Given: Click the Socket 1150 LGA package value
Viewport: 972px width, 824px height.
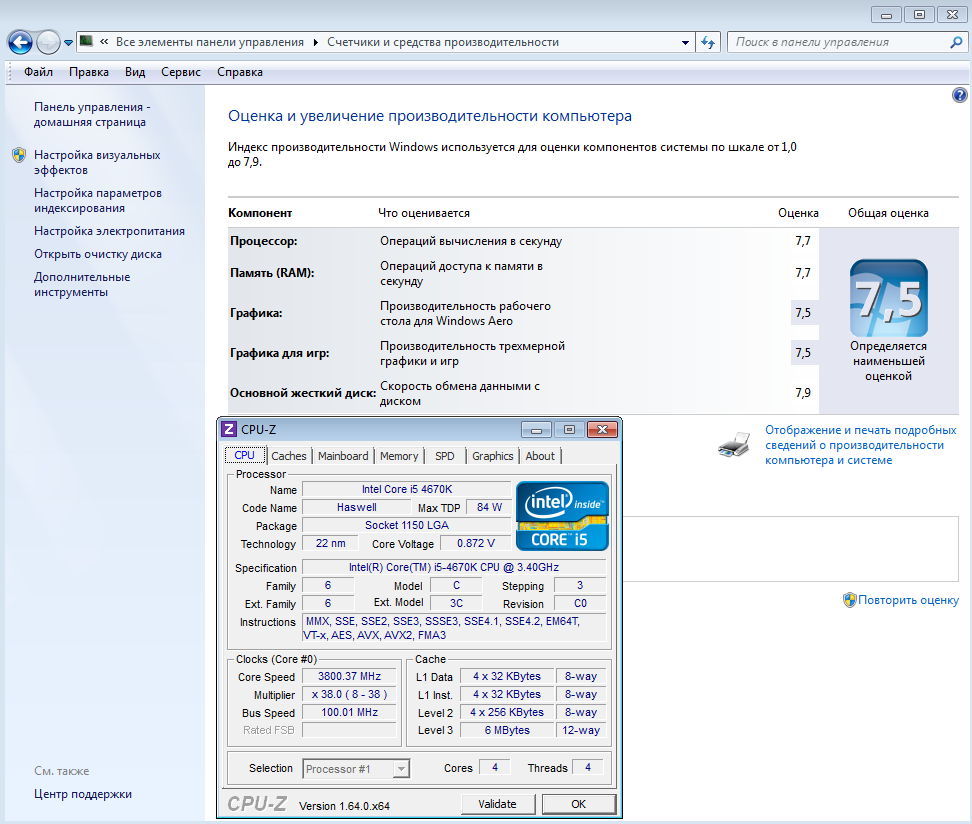Looking at the screenshot, I should click(407, 525).
